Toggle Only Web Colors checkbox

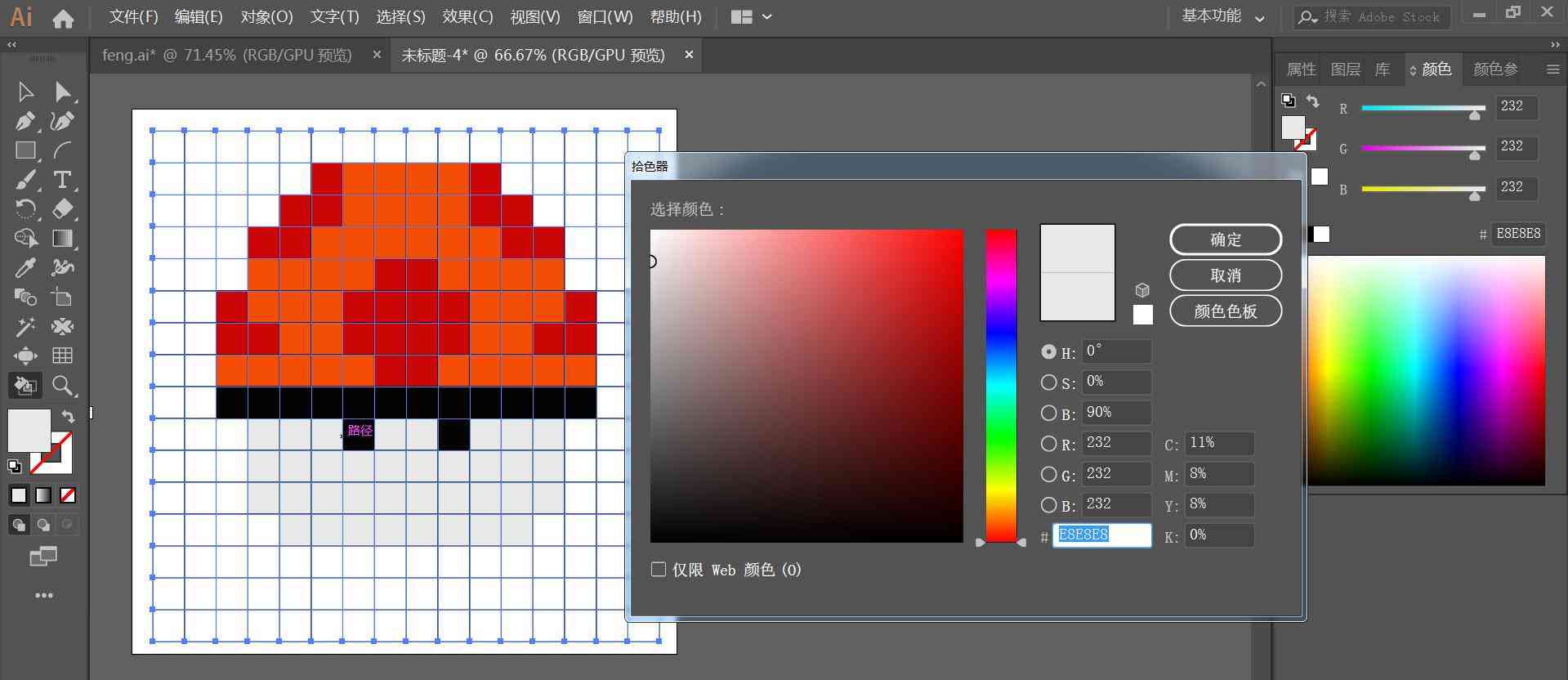pyautogui.click(x=659, y=569)
